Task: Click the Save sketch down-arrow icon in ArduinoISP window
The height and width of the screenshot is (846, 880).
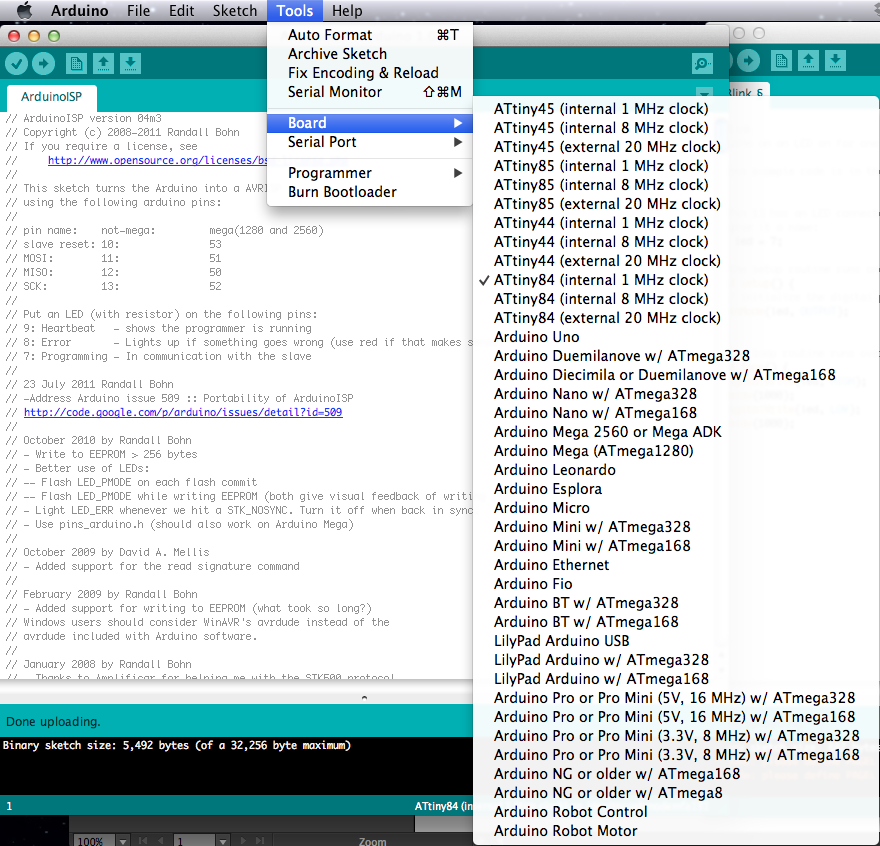Action: 130,63
